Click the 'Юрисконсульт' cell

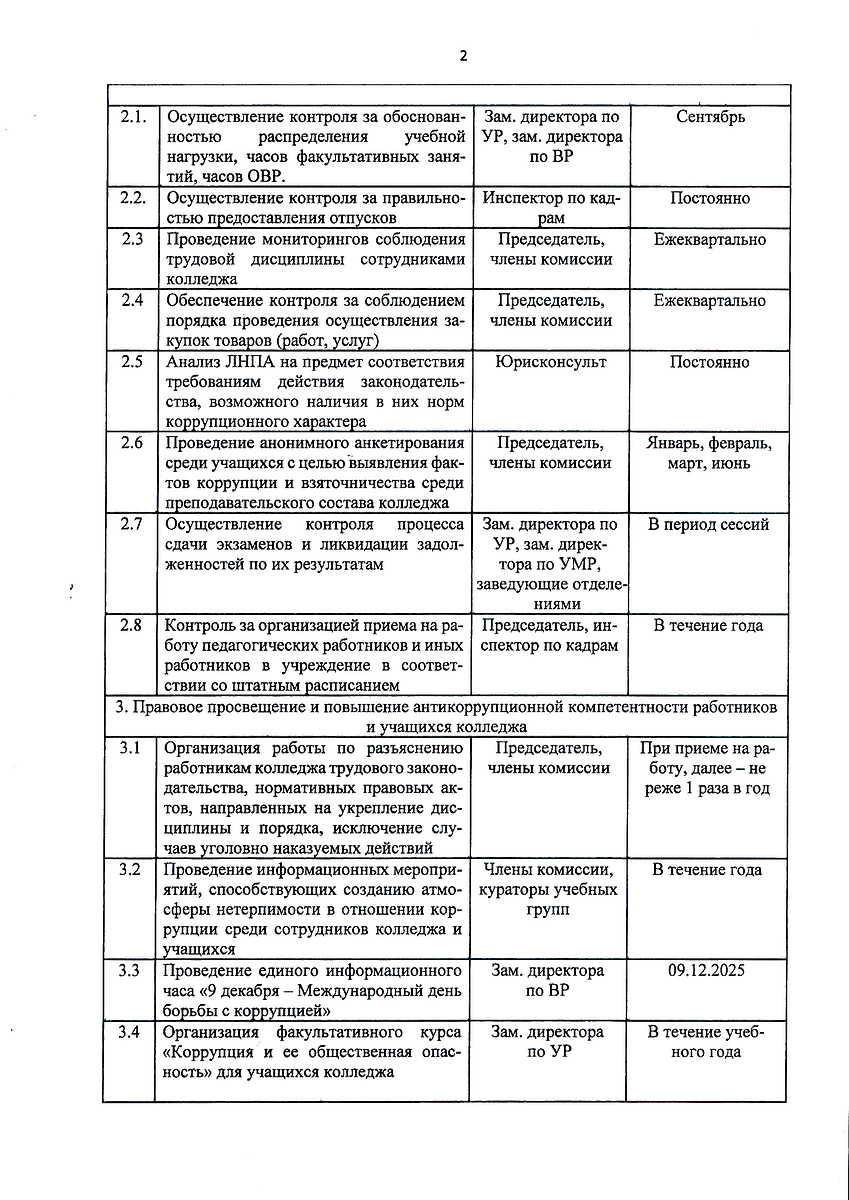pos(550,362)
